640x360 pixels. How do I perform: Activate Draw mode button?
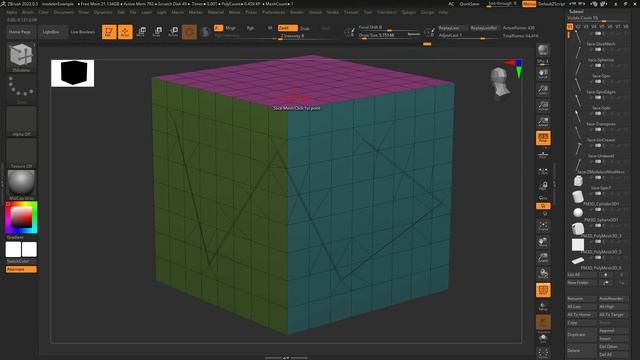[125, 32]
